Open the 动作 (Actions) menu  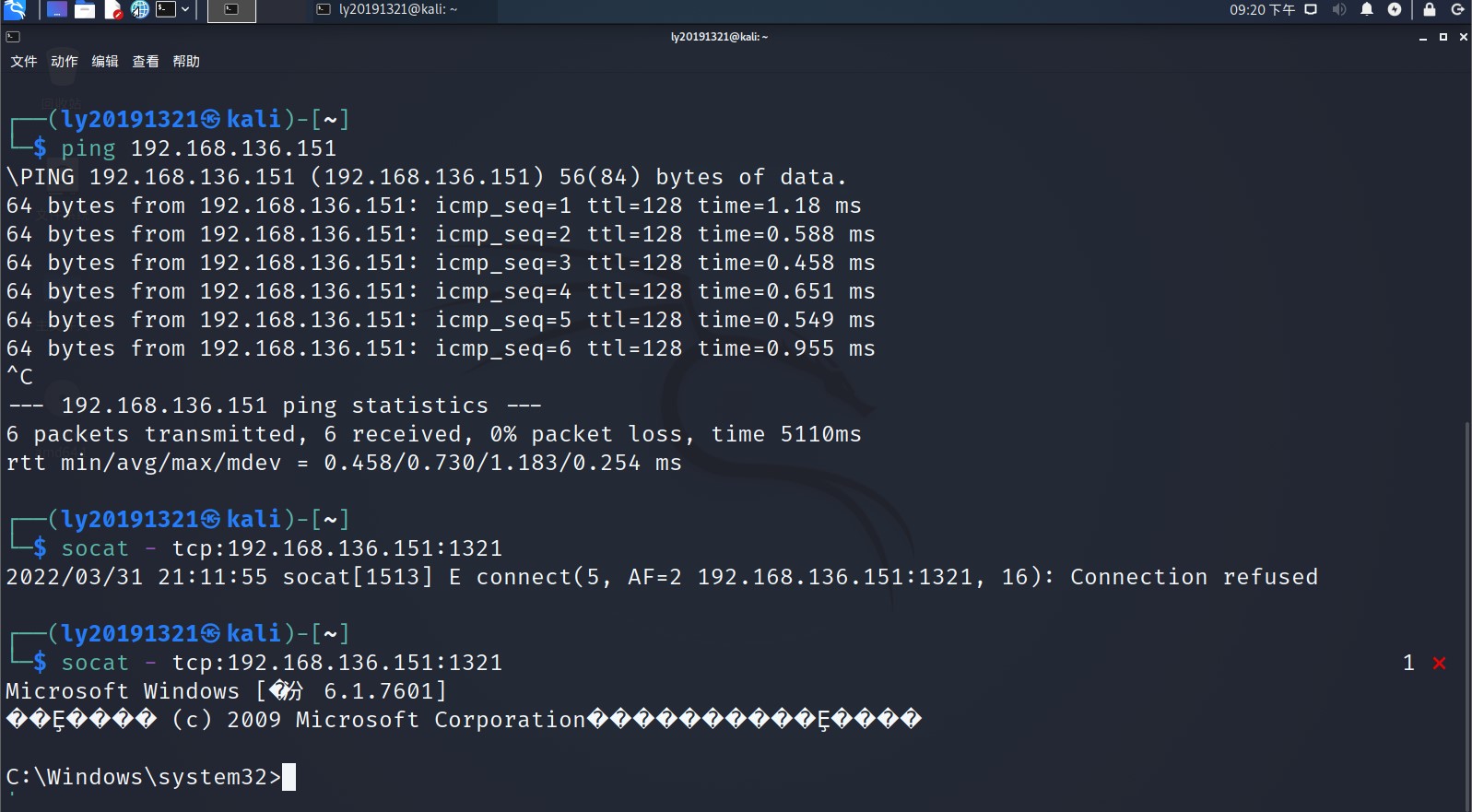(x=65, y=62)
